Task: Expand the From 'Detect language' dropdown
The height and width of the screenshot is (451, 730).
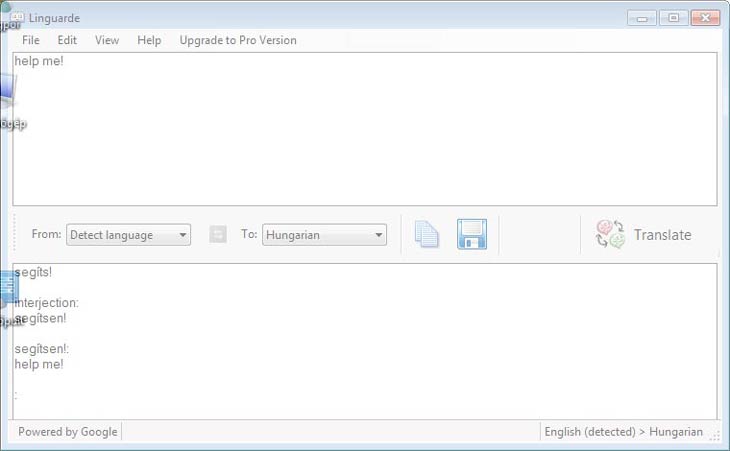Action: [128, 235]
